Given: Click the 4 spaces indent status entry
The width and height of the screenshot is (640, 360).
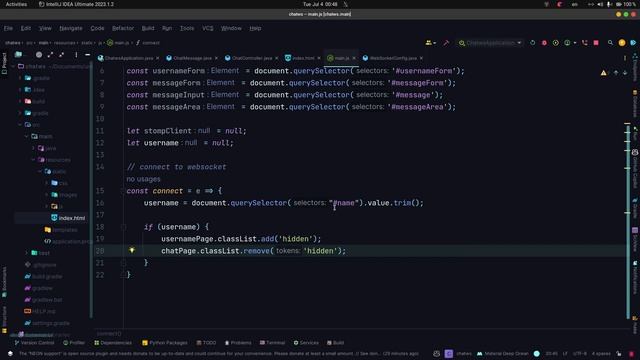Looking at the screenshot, I should pos(601,354).
